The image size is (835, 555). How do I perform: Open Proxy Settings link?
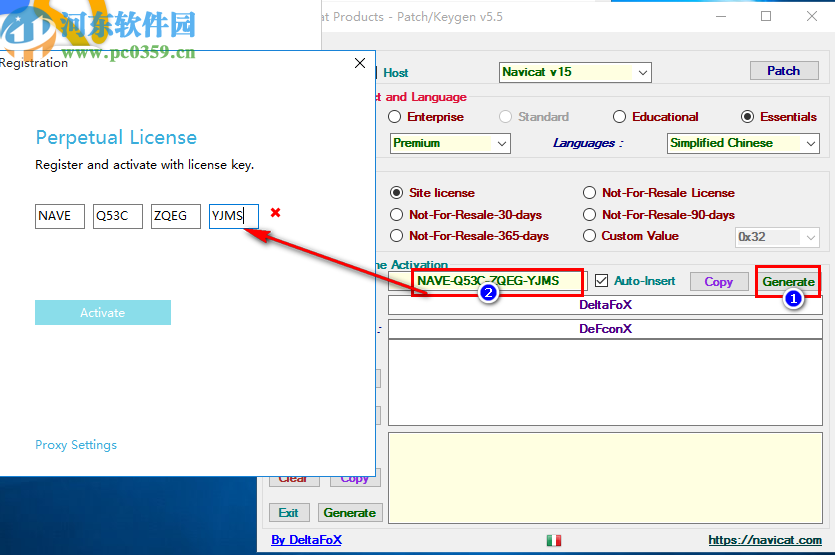pos(76,445)
